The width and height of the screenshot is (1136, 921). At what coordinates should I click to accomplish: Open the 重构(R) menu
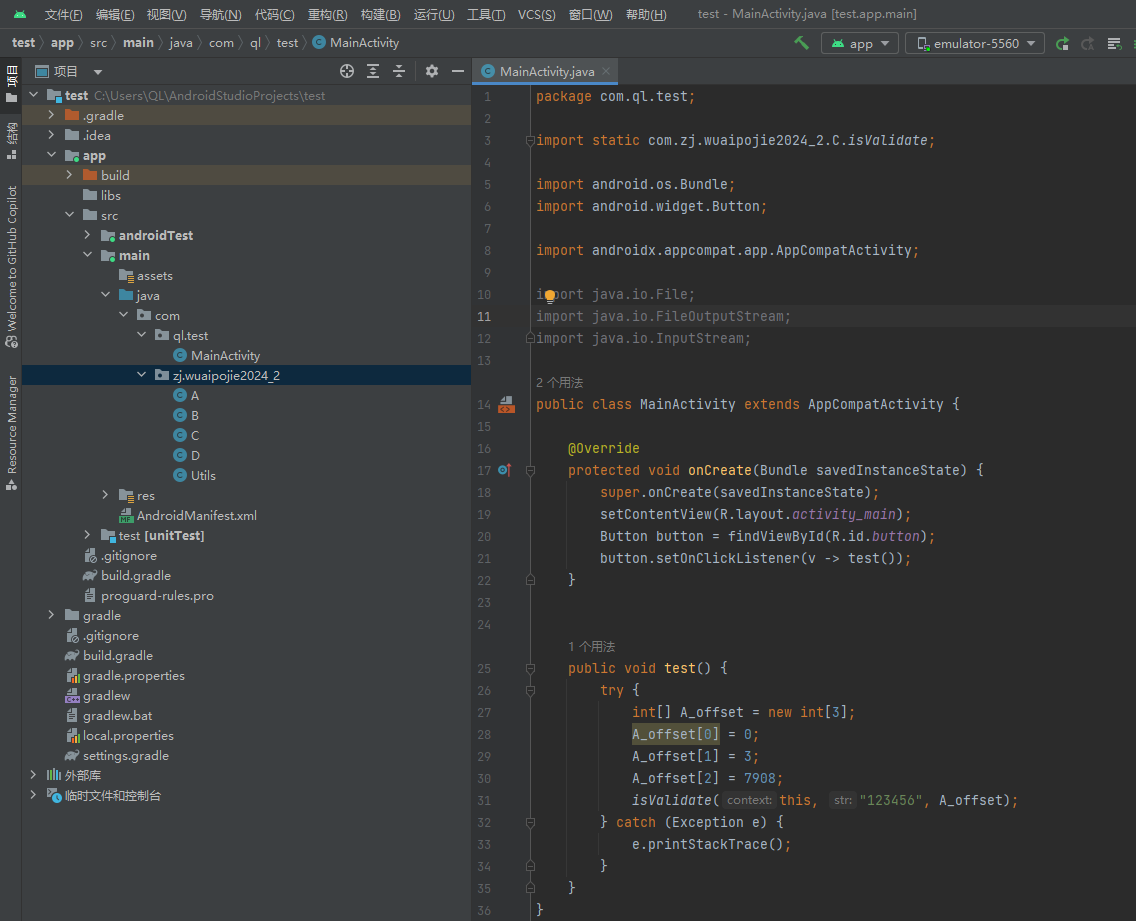[327, 14]
